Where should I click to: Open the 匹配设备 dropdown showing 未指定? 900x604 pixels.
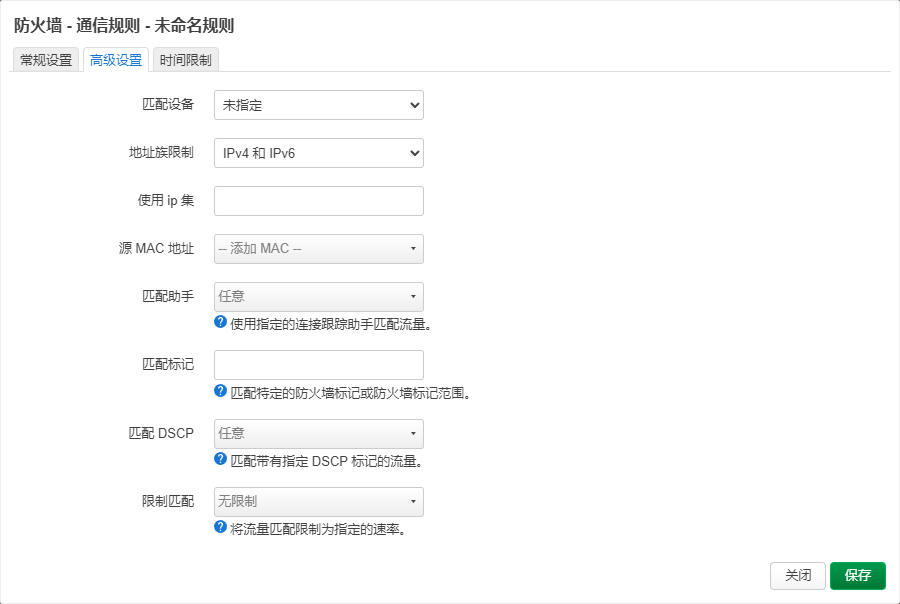318,105
